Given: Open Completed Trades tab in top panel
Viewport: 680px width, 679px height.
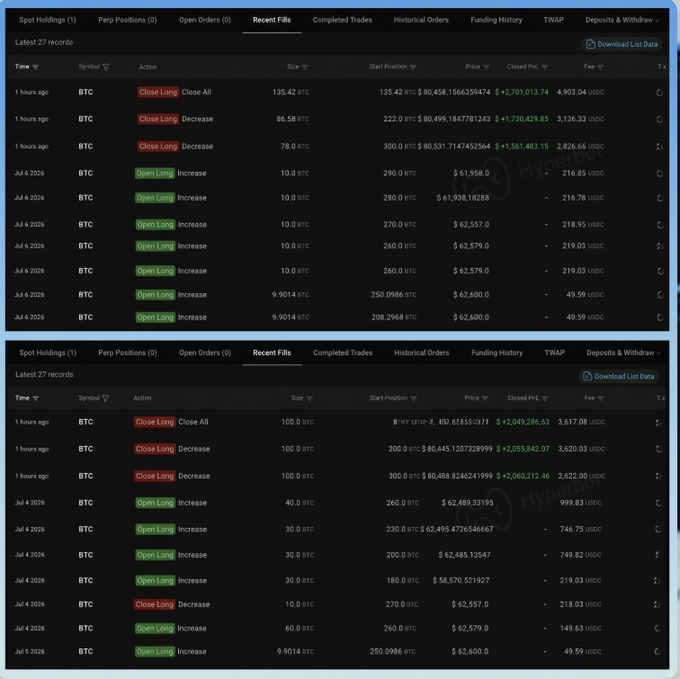Looking at the screenshot, I should pyautogui.click(x=342, y=20).
